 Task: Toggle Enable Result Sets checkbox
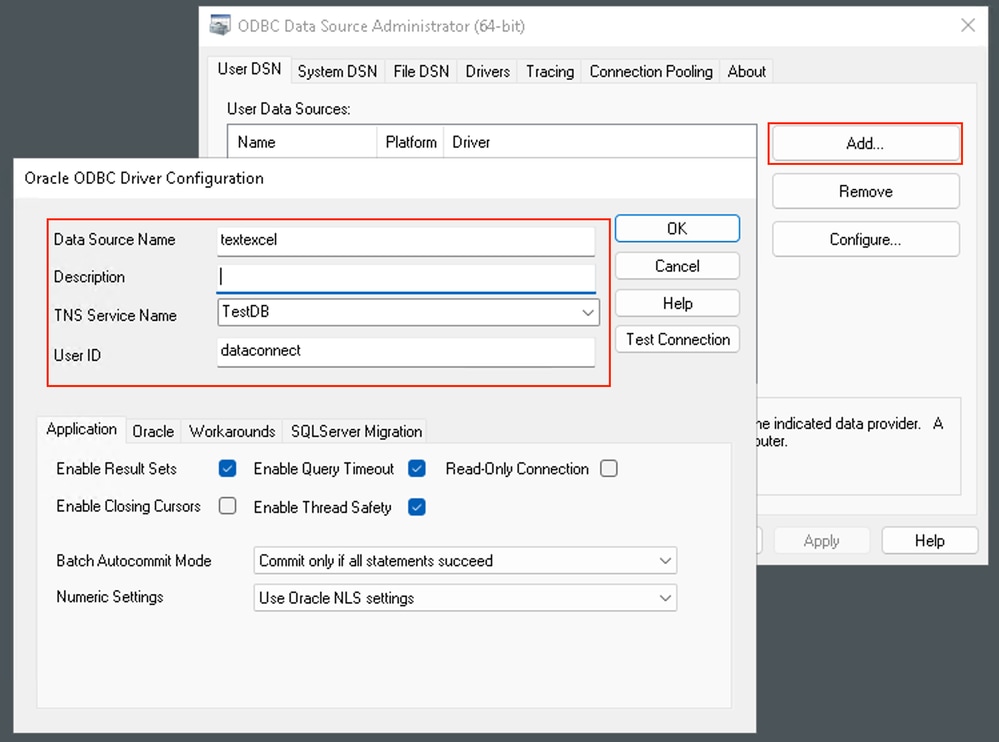coord(227,469)
